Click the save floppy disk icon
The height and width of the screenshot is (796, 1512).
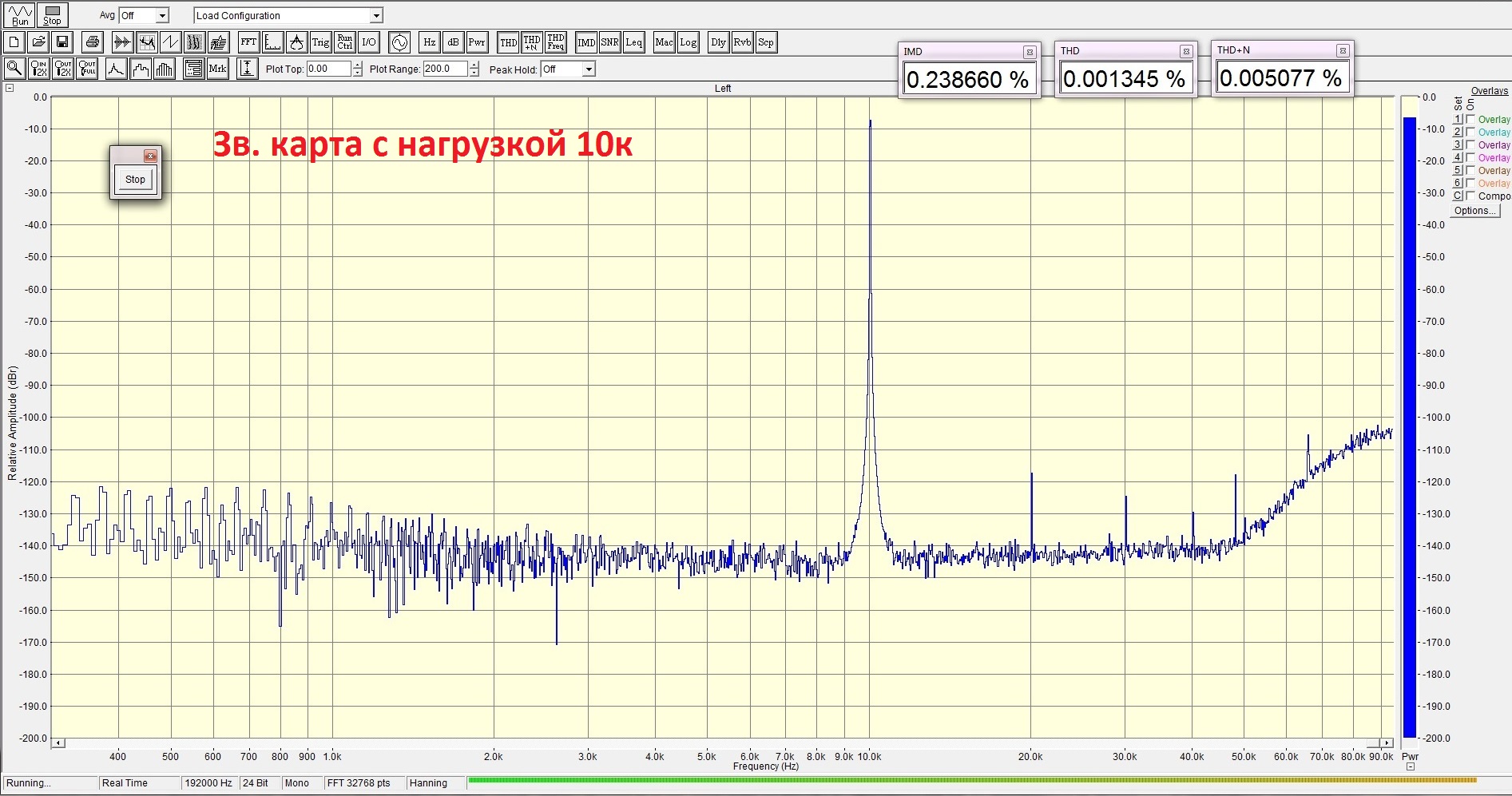pos(62,42)
